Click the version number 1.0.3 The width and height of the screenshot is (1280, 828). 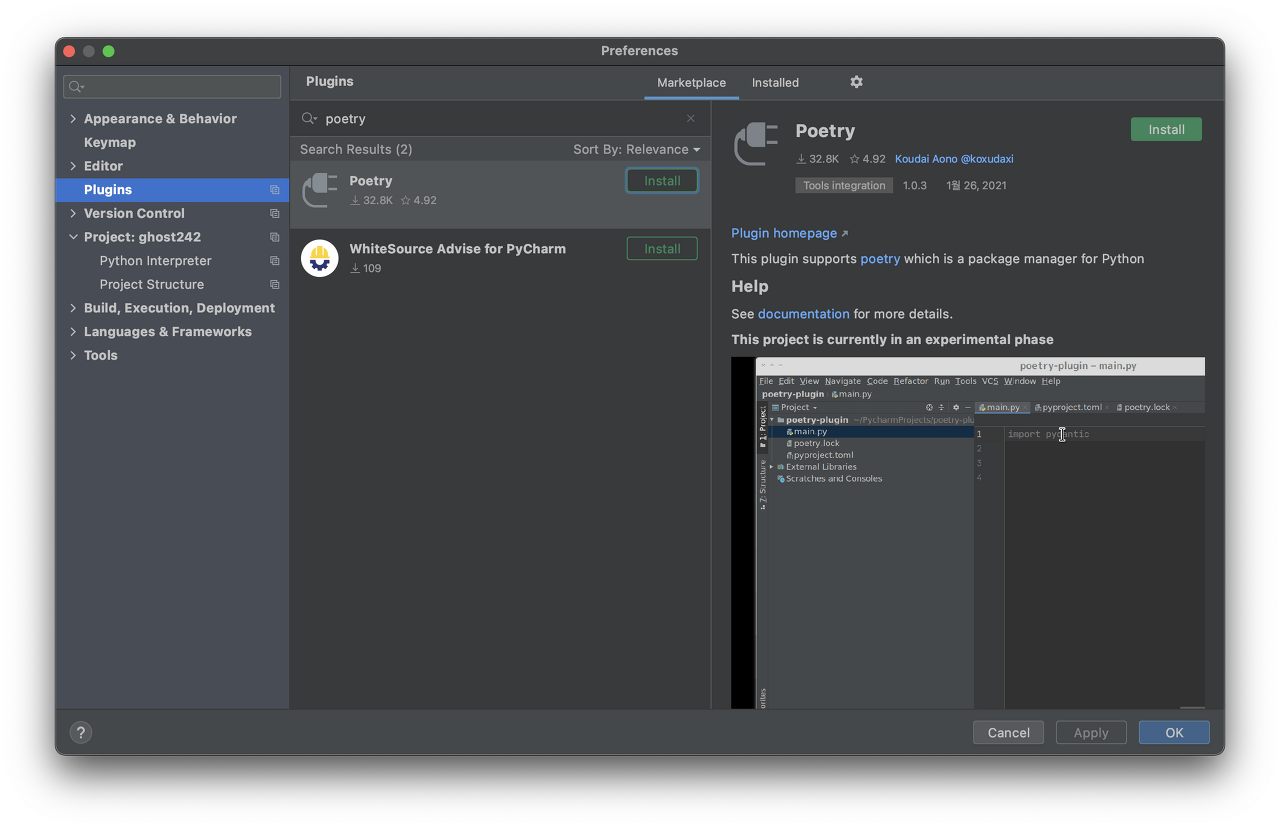[915, 185]
